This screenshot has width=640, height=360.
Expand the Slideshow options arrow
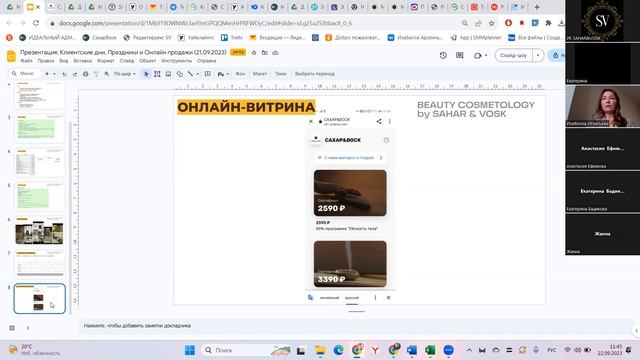(538, 55)
